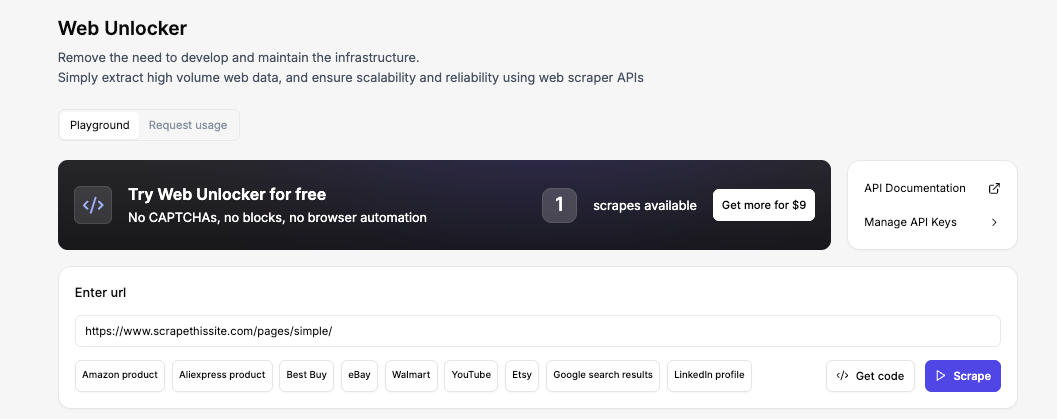1057x419 pixels.
Task: Select the Google search results preset
Action: click(603, 375)
